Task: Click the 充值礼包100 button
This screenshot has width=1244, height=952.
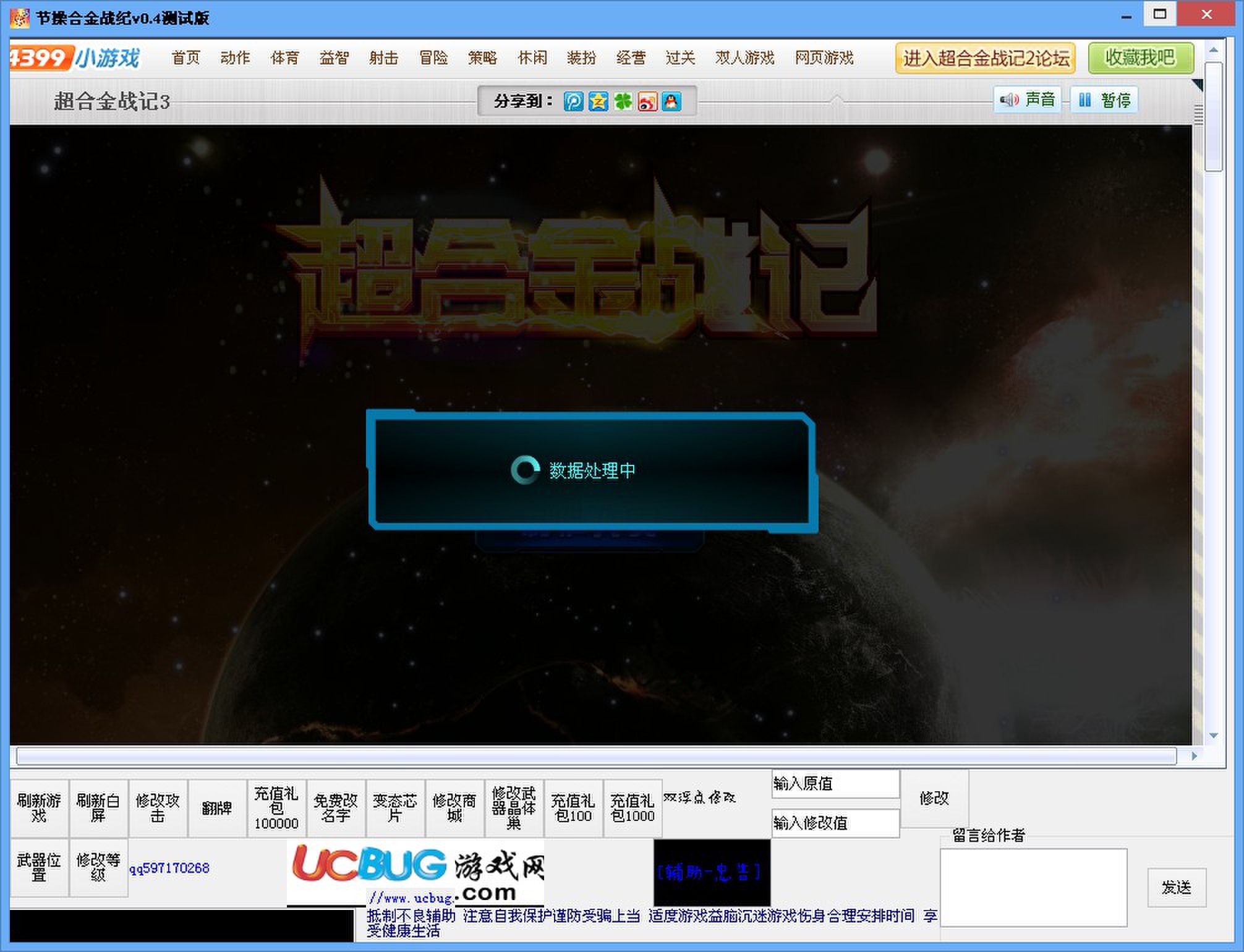Action: coord(573,808)
